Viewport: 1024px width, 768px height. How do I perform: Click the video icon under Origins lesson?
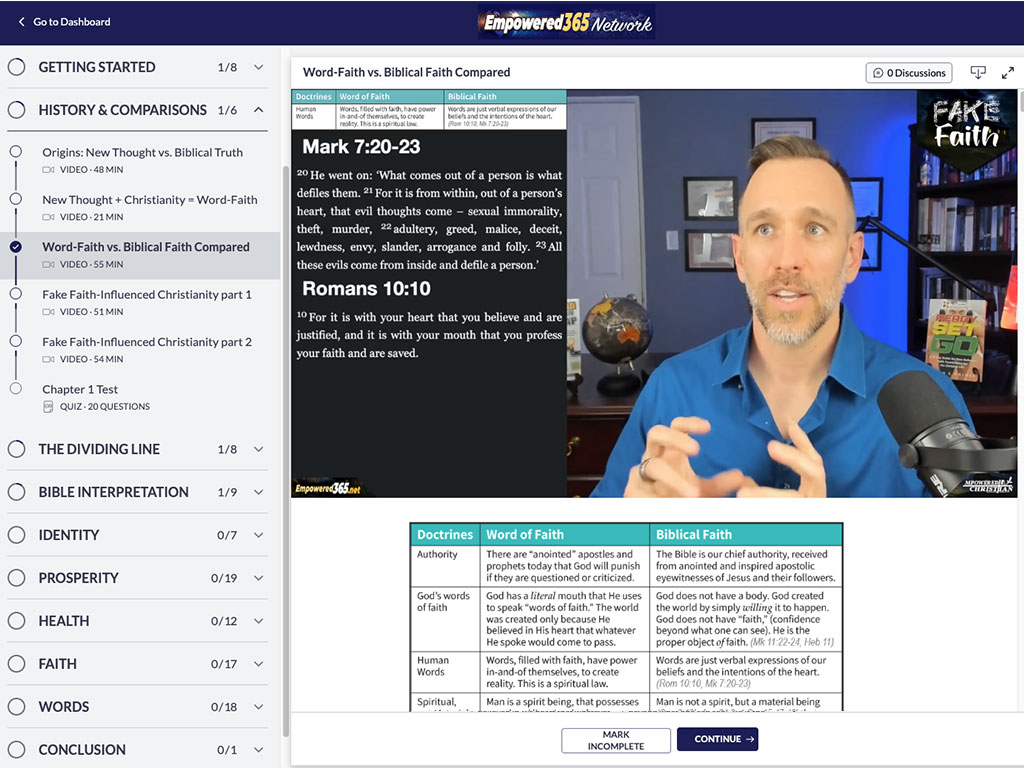pyautogui.click(x=48, y=170)
